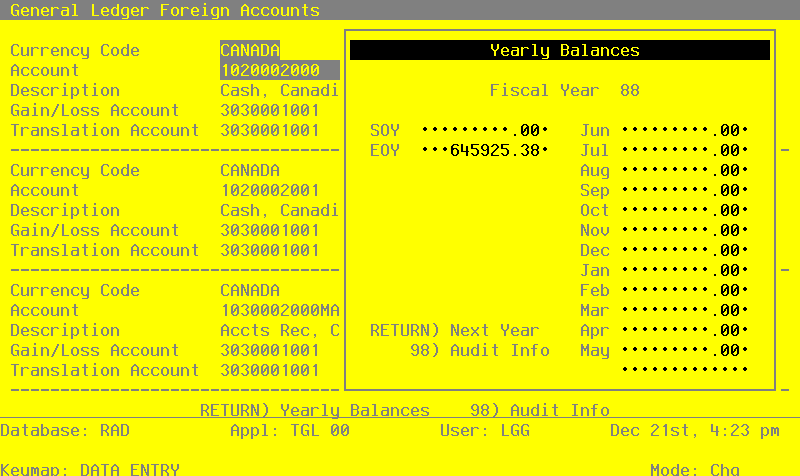
Task: Click account number 1020002001
Action: click(x=270, y=190)
